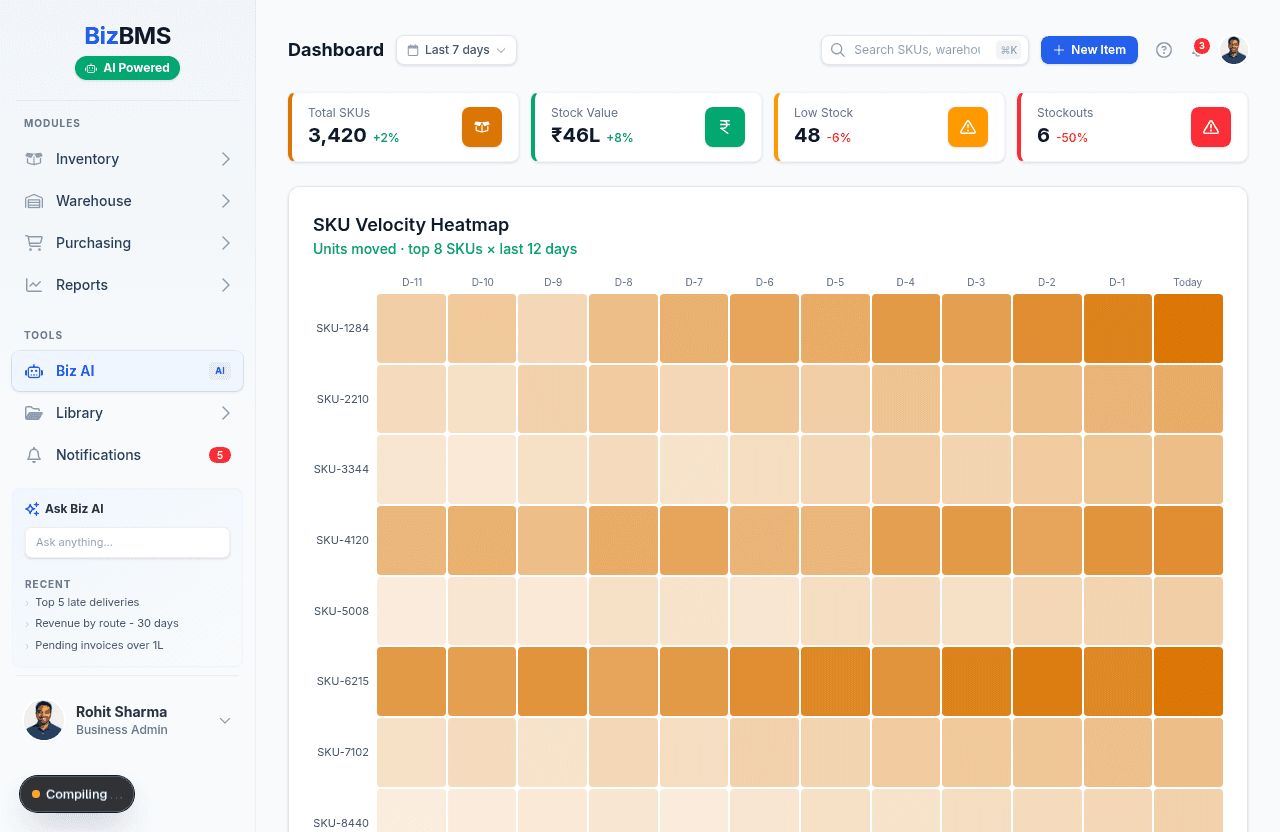Select SKU-1284 Today heatmap cell
Screen dimensions: 1280x832
[x=1188, y=328]
